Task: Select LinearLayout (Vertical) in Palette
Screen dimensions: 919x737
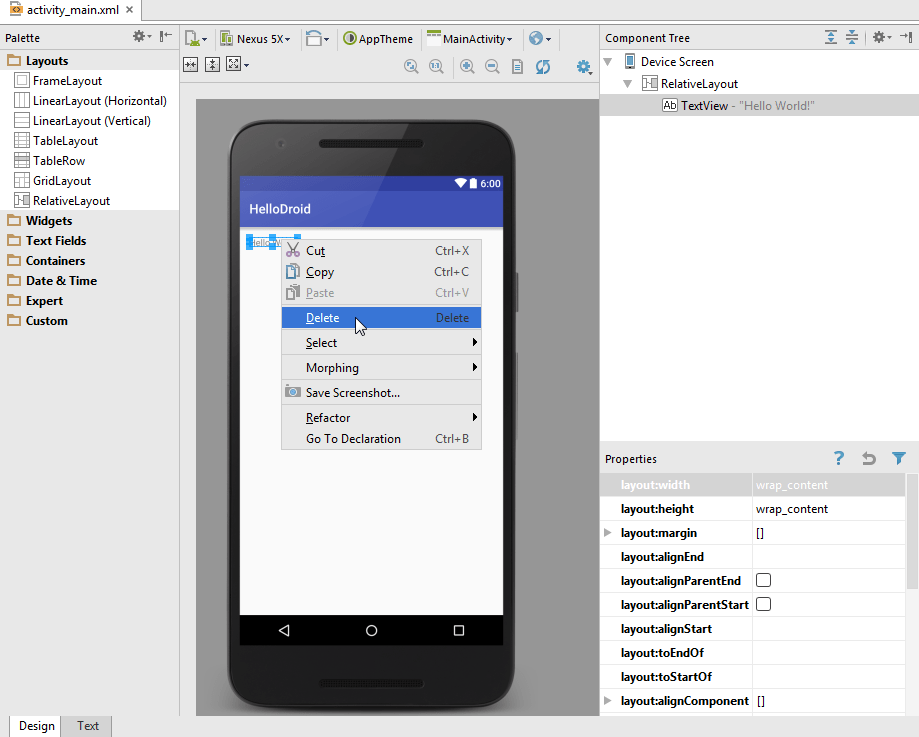Action: coord(89,121)
